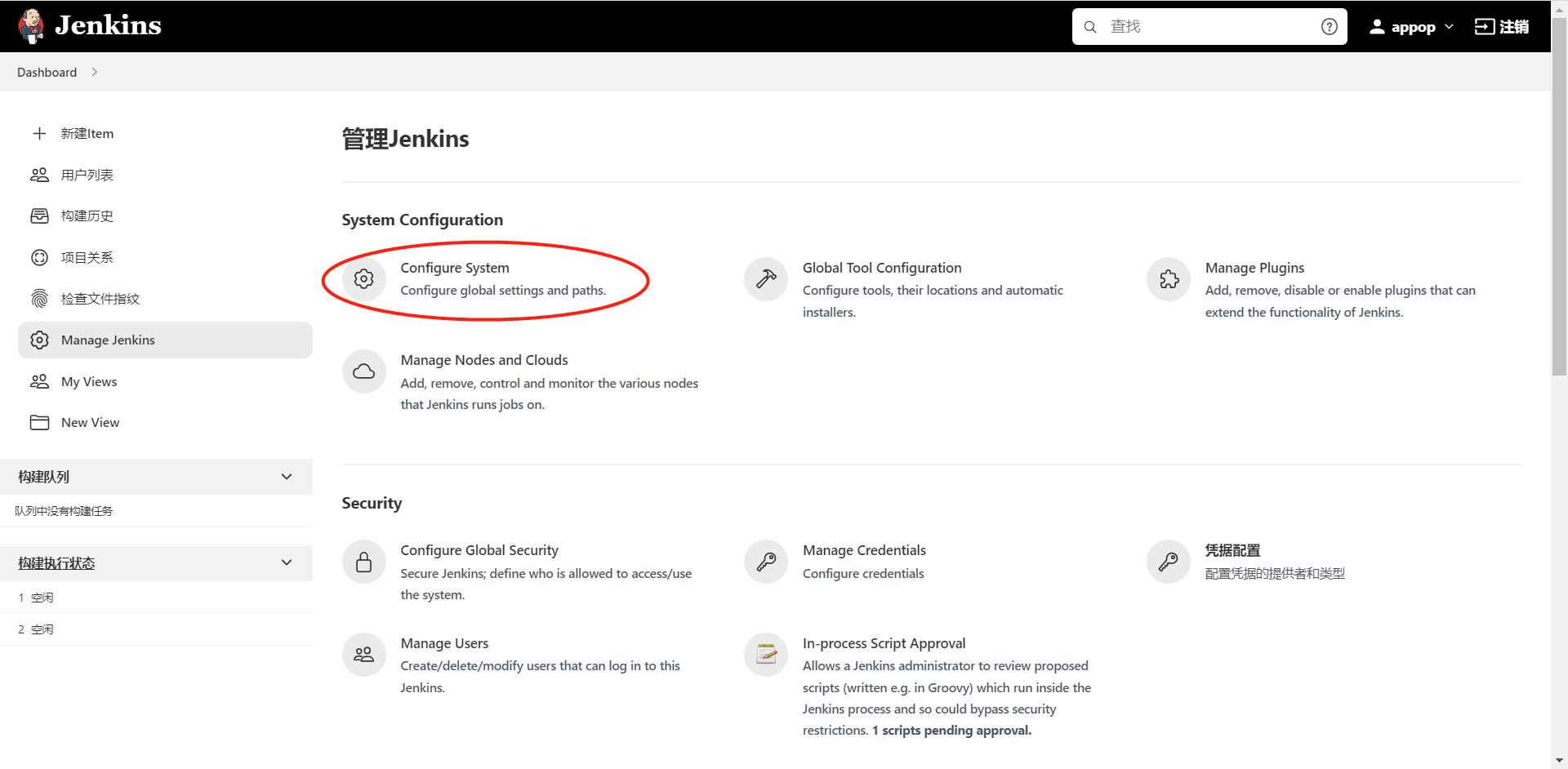
Task: Click the 查找 search input field
Action: coord(1209,27)
